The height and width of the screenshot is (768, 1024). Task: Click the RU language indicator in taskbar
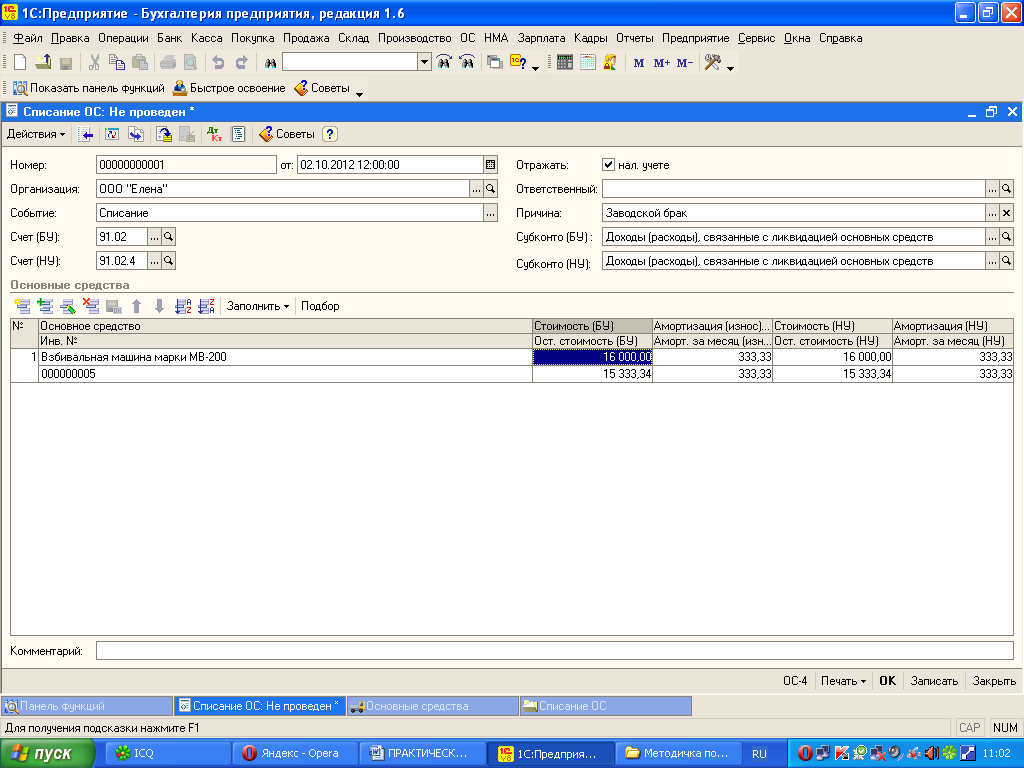[759, 754]
